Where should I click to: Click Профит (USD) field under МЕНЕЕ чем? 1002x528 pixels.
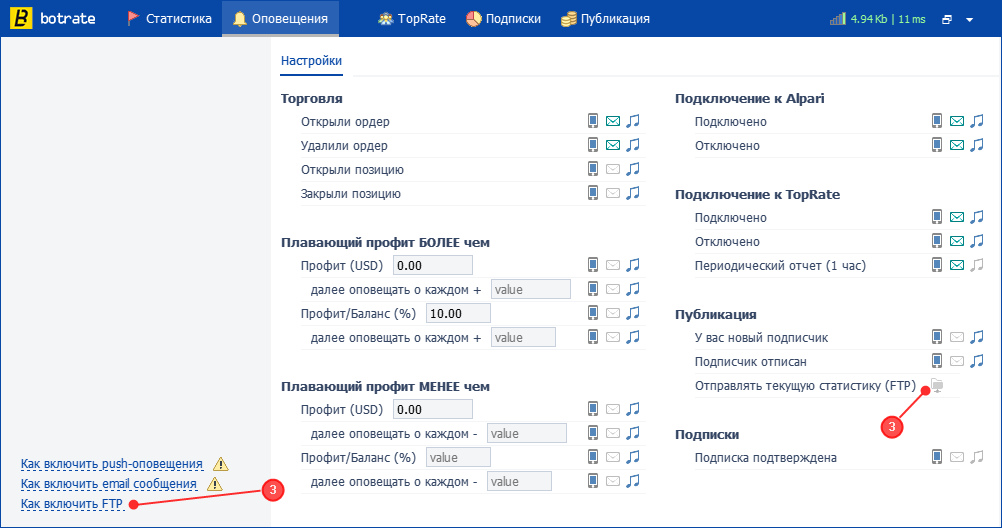pos(433,409)
